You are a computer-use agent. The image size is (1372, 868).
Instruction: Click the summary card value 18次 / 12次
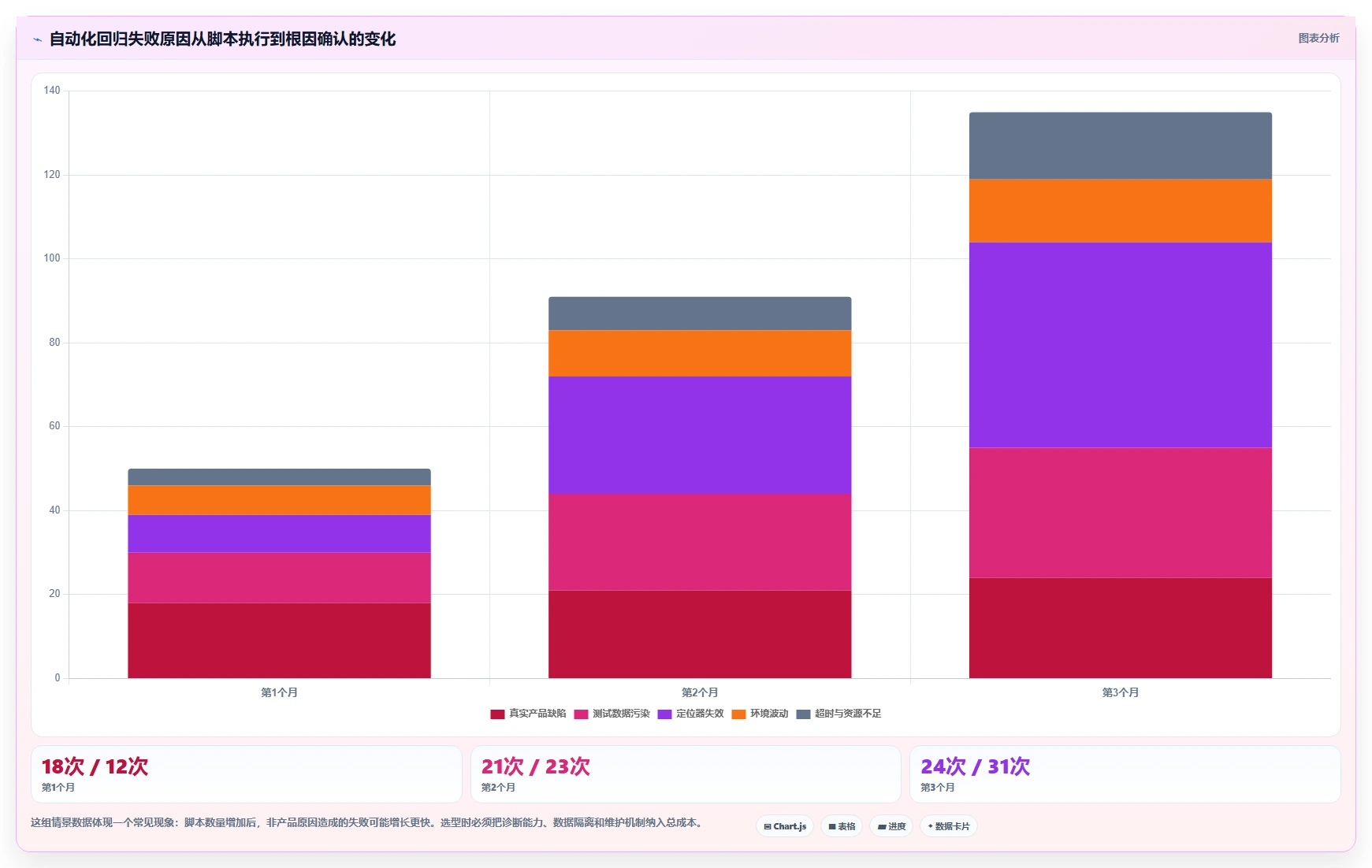click(x=95, y=766)
